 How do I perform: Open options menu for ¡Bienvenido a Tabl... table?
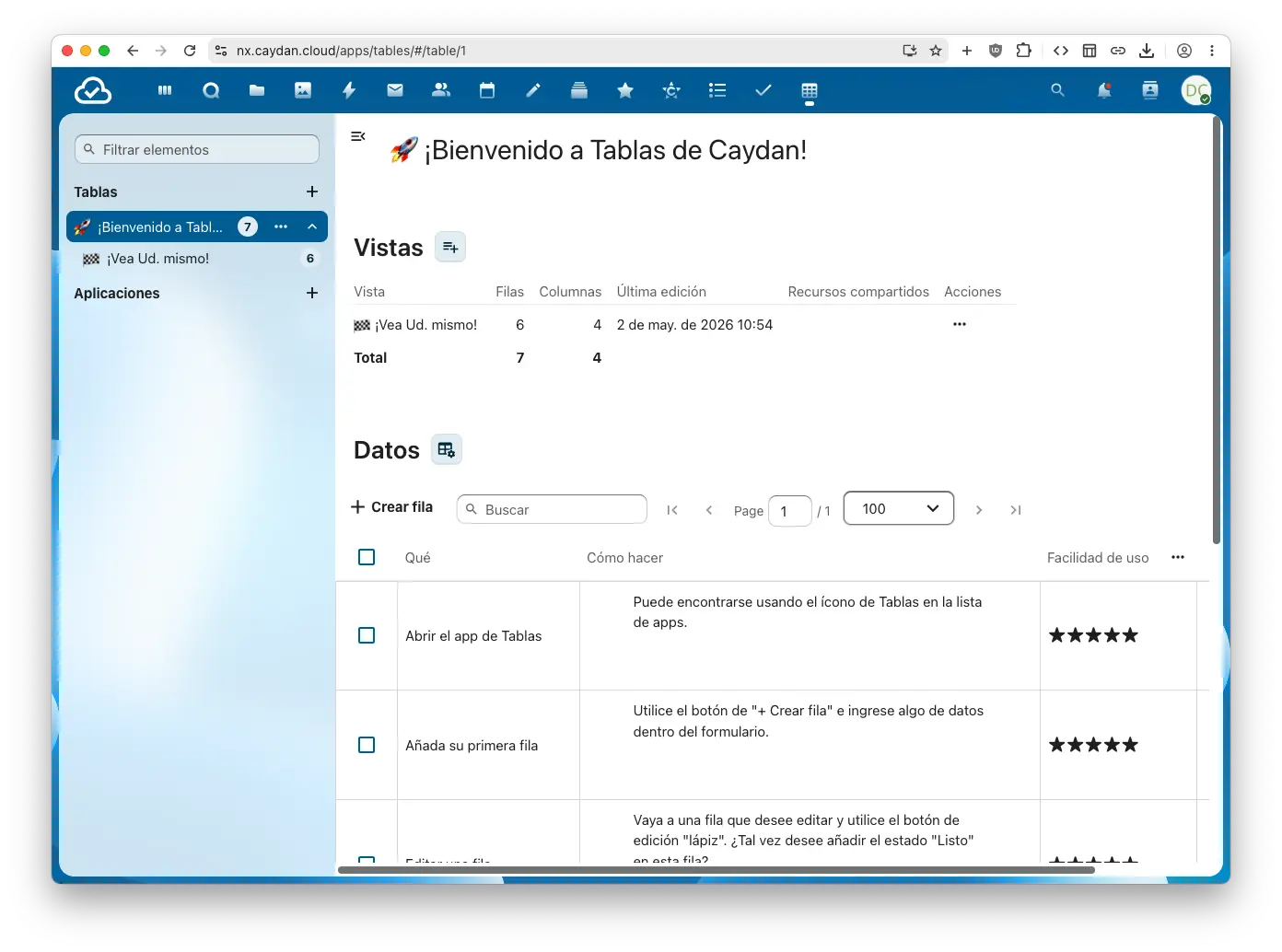281,226
